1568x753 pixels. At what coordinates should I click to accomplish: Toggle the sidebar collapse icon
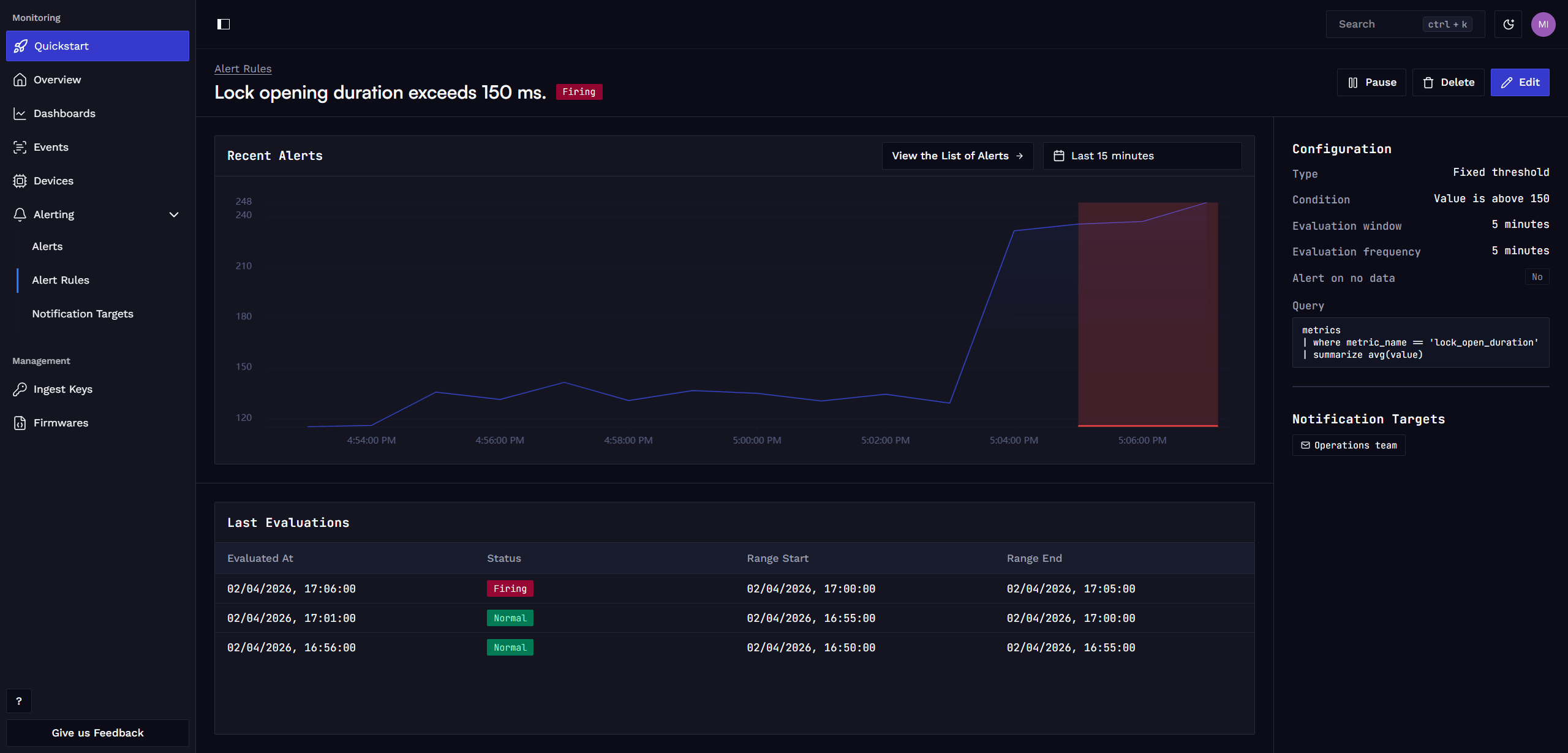224,24
